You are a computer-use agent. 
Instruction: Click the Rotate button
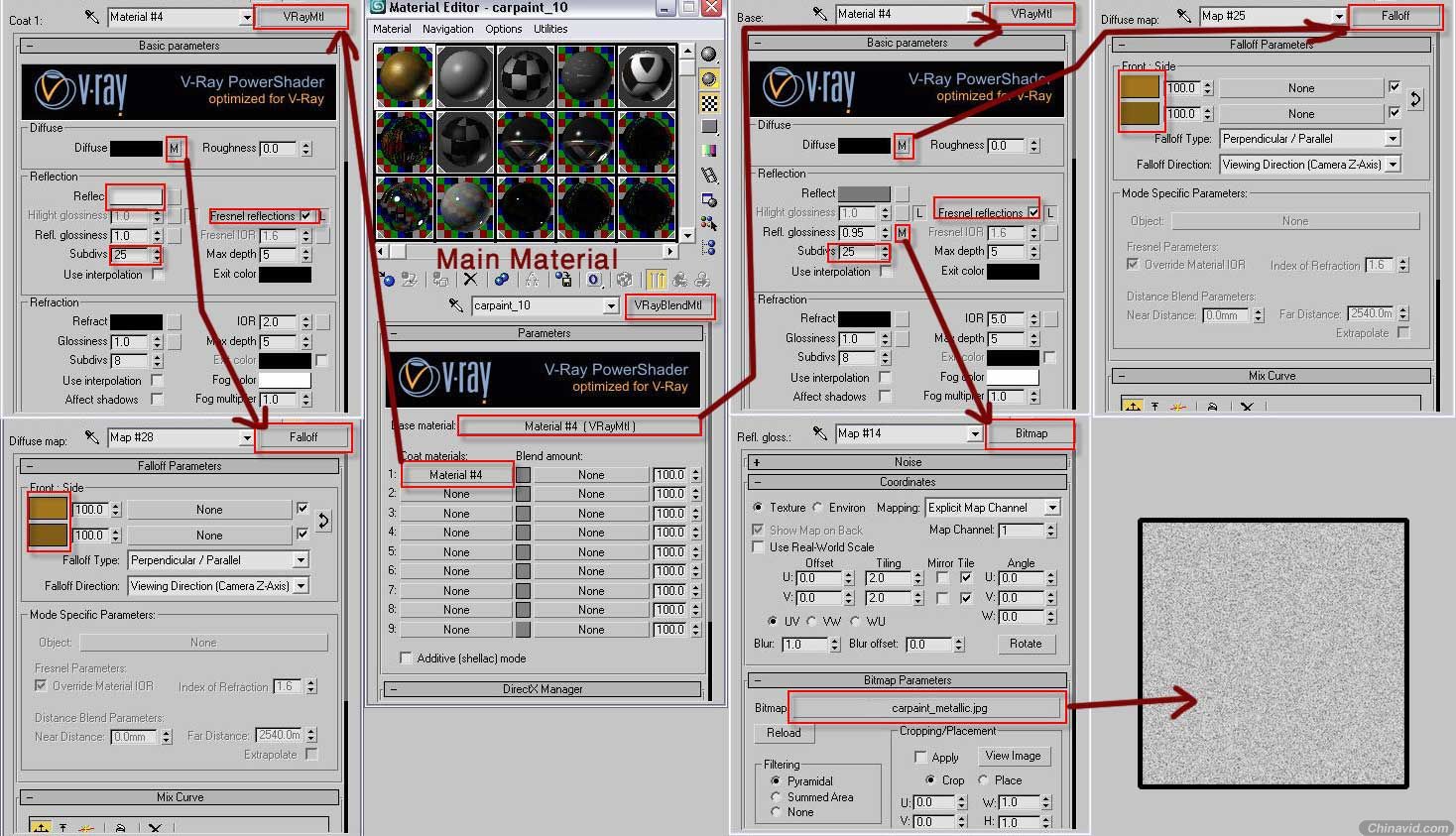coord(1026,644)
